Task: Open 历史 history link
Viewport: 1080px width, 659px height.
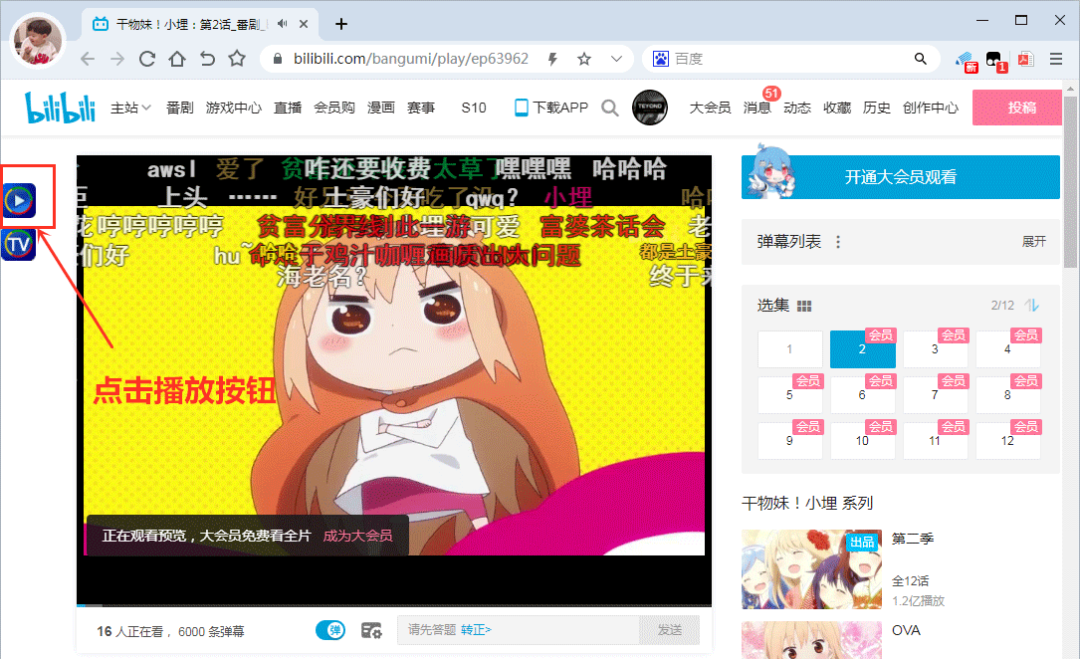Action: coord(877,108)
